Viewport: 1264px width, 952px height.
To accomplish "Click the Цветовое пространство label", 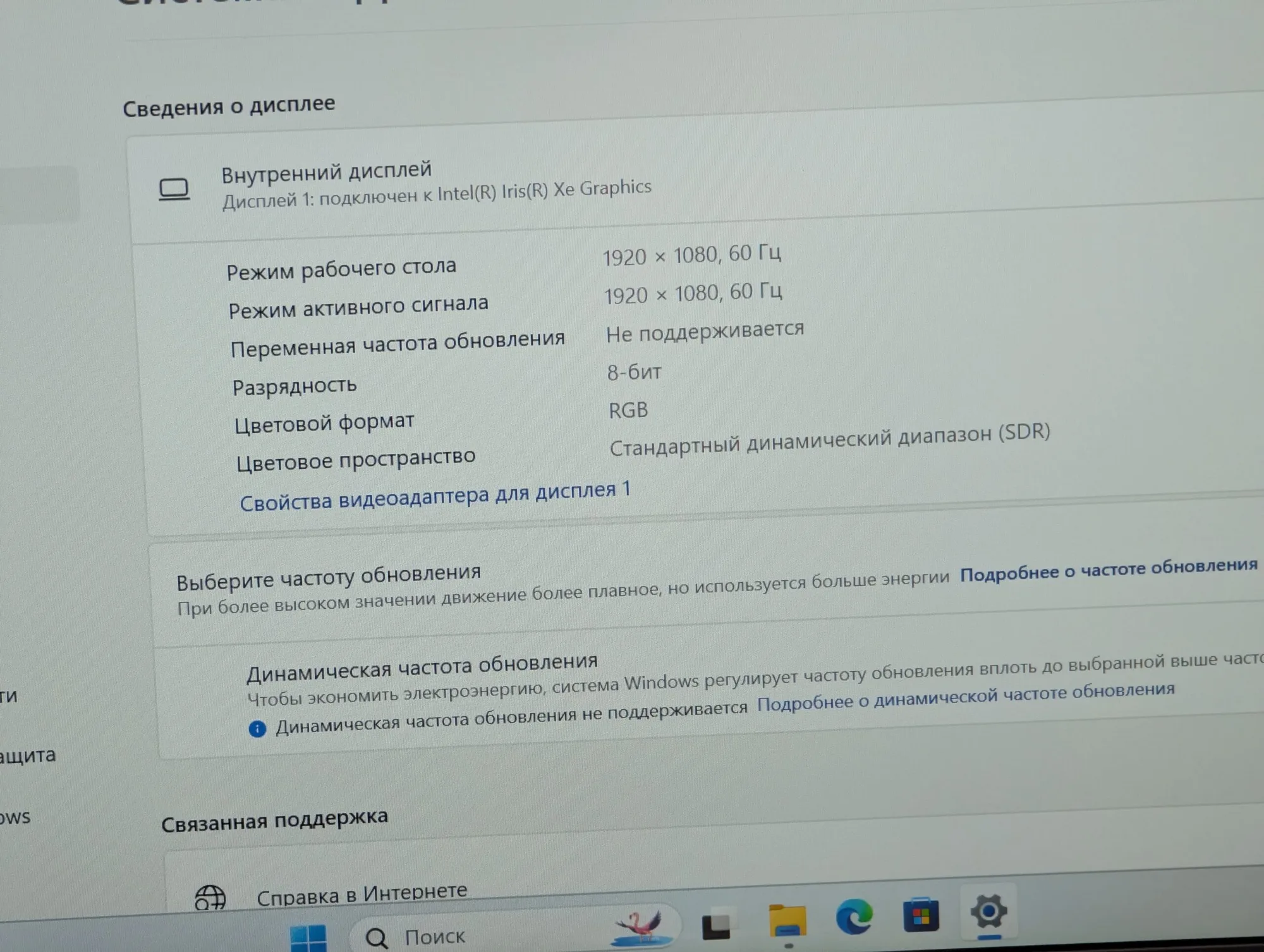I will point(356,460).
